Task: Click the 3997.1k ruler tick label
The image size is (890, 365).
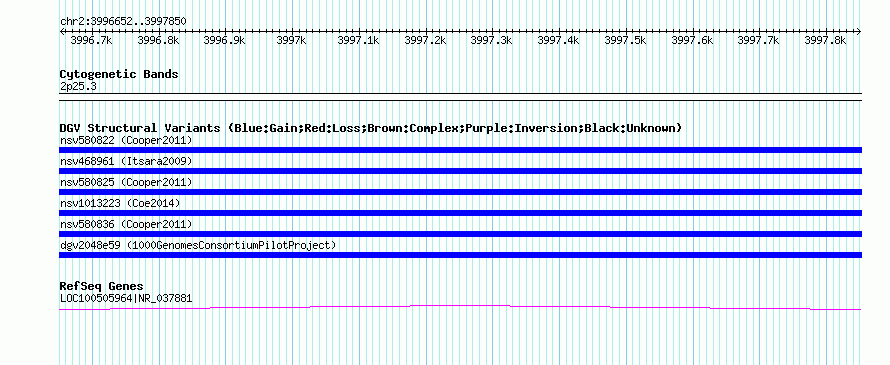Action: pos(358,40)
